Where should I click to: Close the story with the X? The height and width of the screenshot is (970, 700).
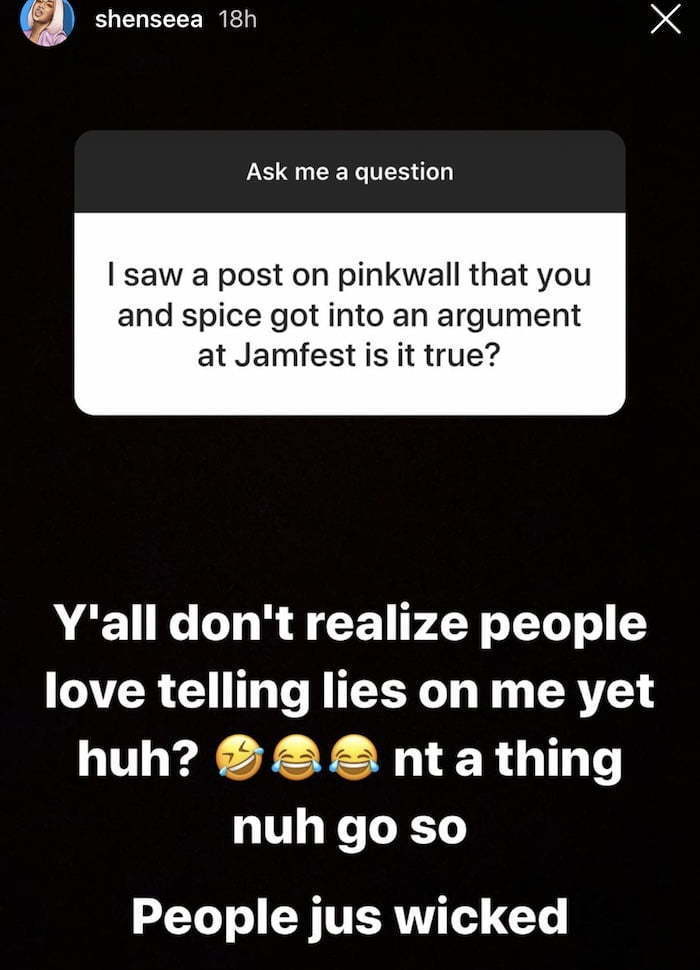665,19
